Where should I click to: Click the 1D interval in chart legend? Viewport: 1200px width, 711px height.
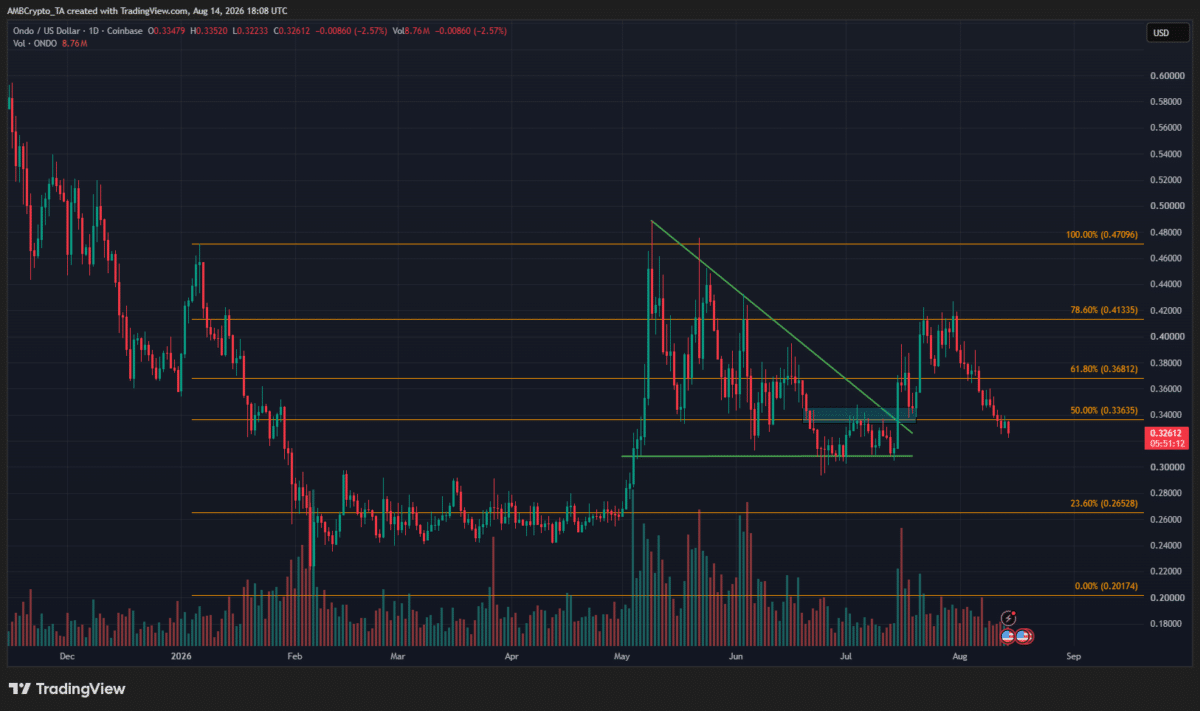click(x=90, y=31)
